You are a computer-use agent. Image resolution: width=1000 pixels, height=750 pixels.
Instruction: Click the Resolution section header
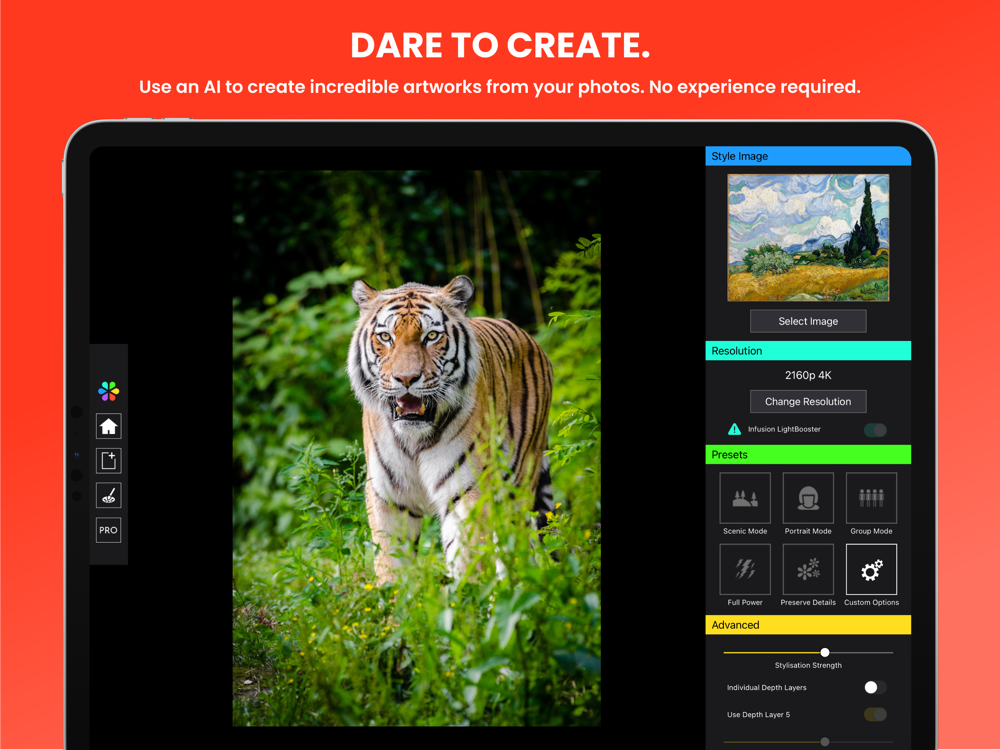808,351
